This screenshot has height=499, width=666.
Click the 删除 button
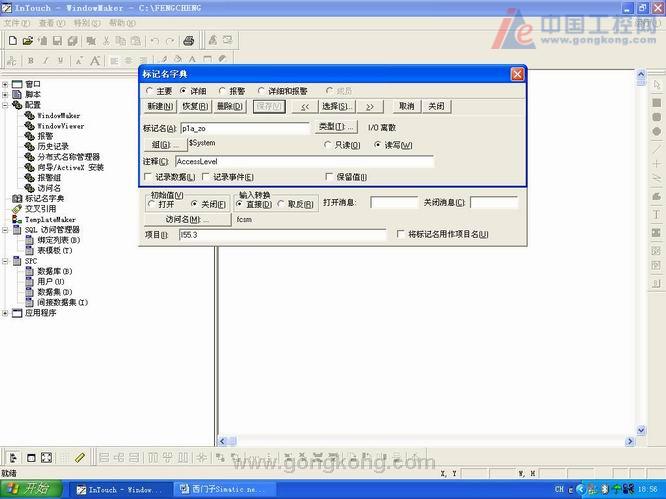tap(230, 106)
